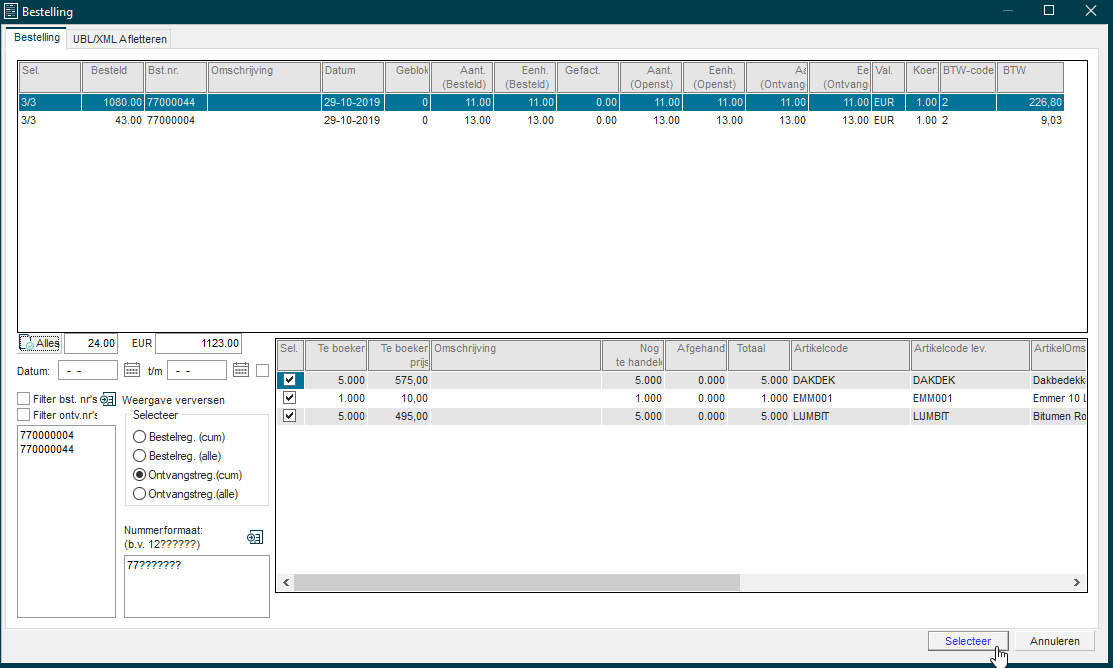Click the Annuleren button
1113x668 pixels.
(1054, 641)
